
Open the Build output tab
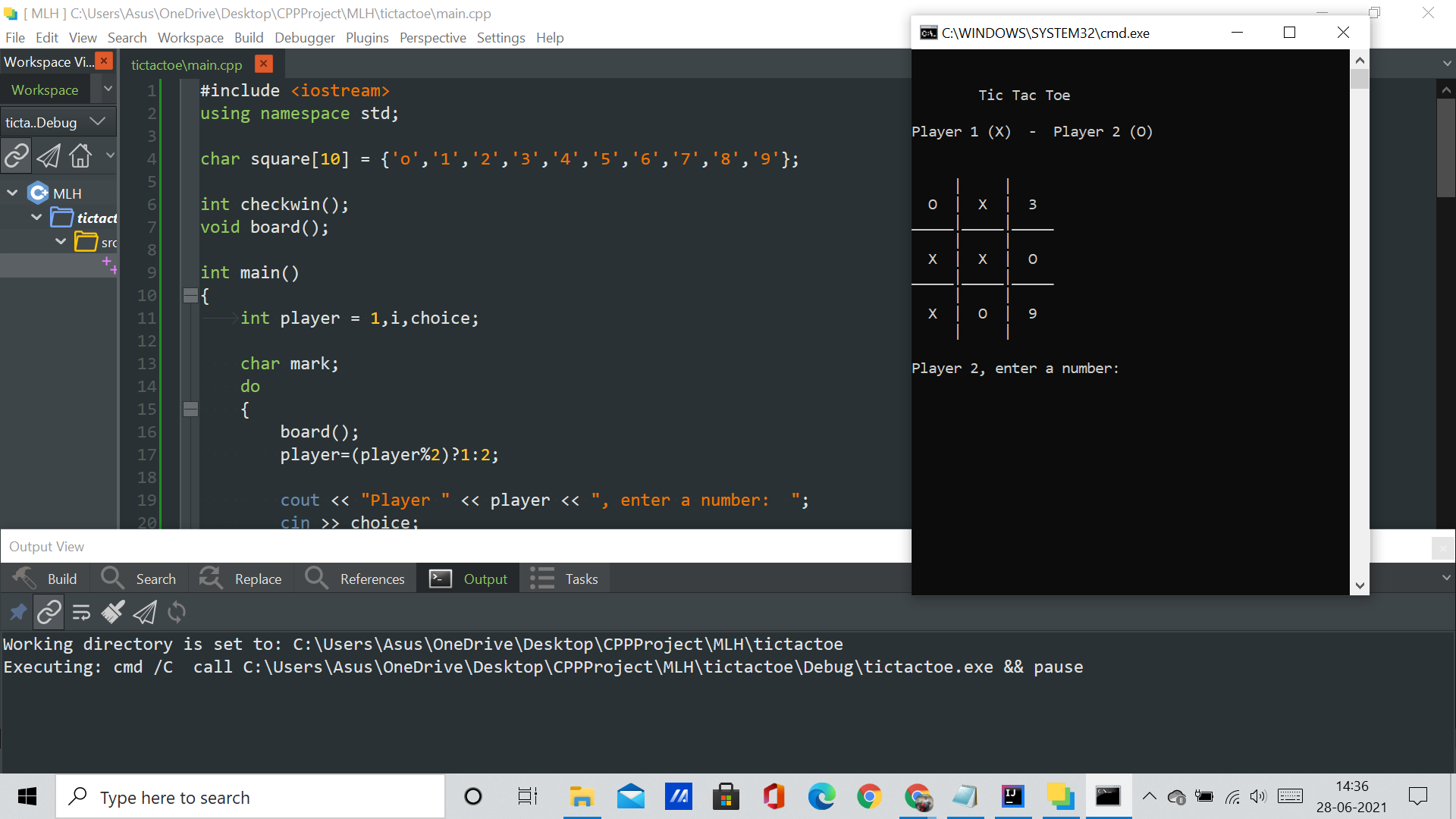click(x=45, y=579)
